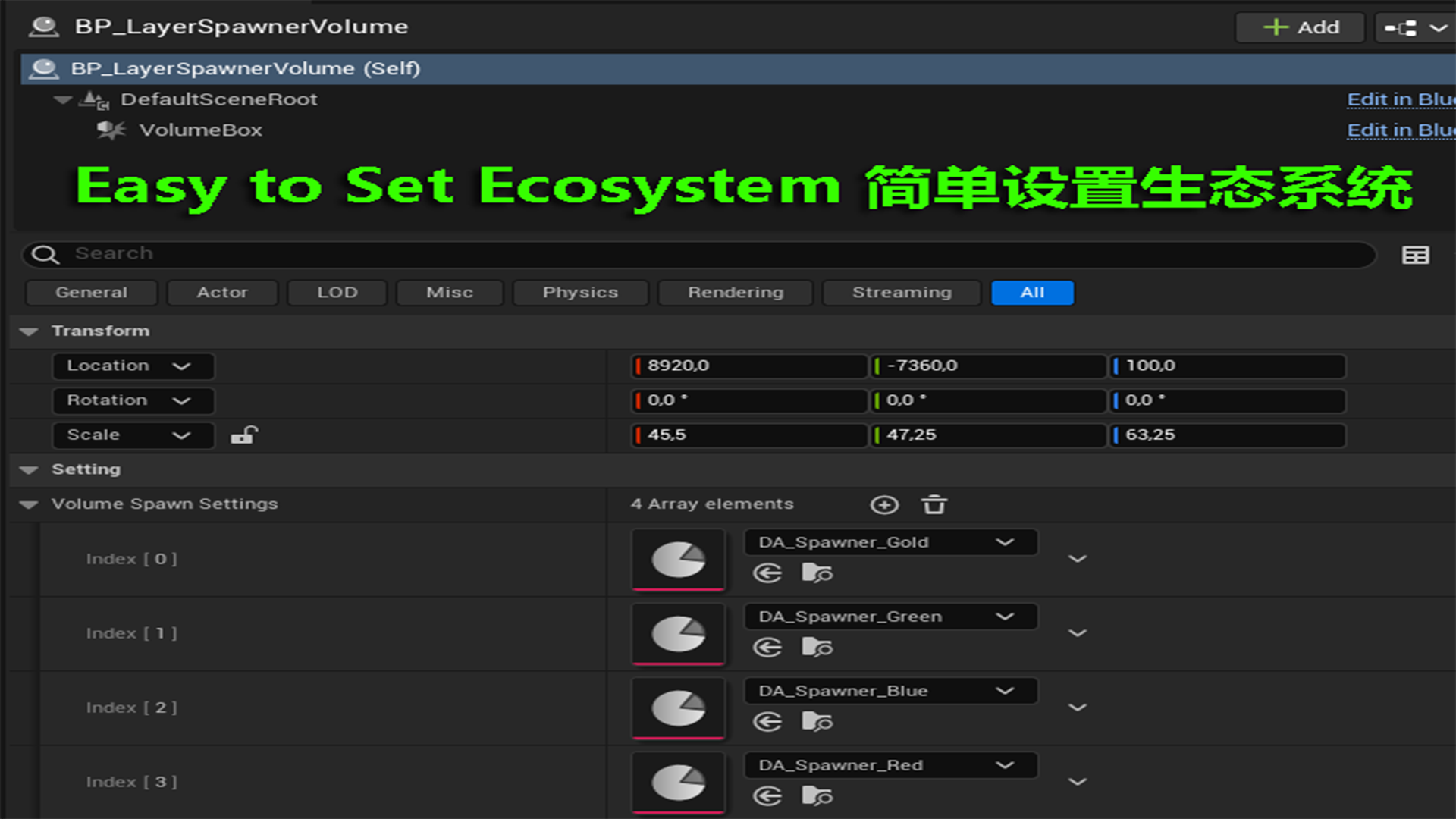Browse to DA_Spawner_Blue in Content Browser
Viewport: 1456px width, 819px height.
coord(817,722)
